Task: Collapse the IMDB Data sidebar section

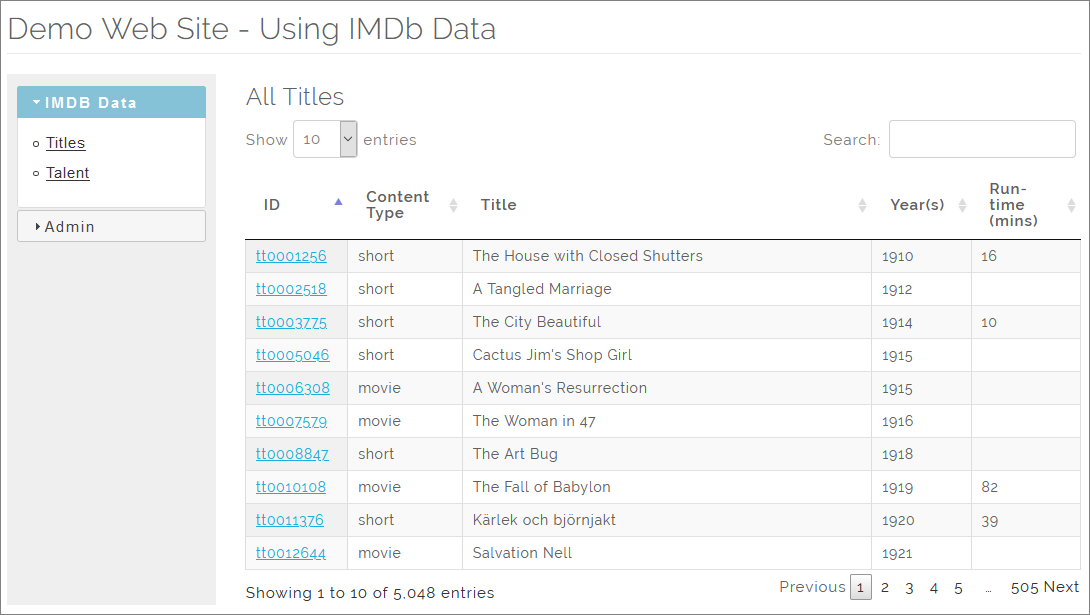Action: (111, 102)
